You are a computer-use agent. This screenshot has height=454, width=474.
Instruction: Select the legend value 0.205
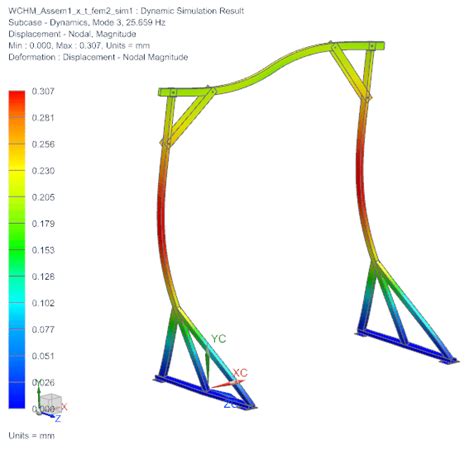pos(43,197)
